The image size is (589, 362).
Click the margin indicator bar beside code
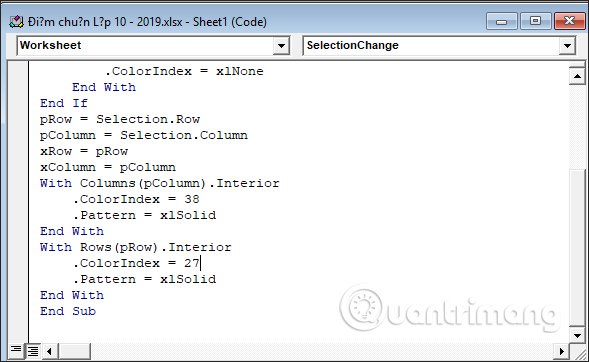coord(18,202)
